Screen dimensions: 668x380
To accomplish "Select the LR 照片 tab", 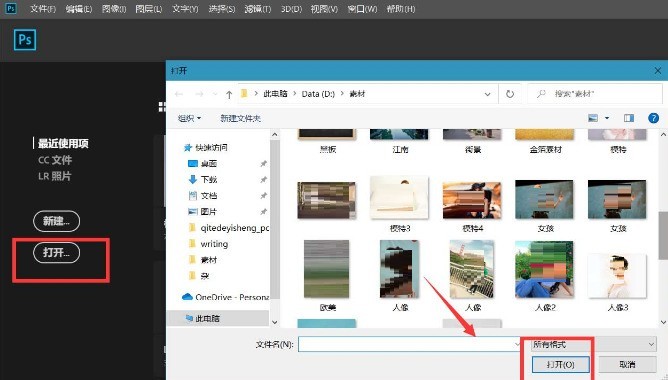I will [x=55, y=176].
